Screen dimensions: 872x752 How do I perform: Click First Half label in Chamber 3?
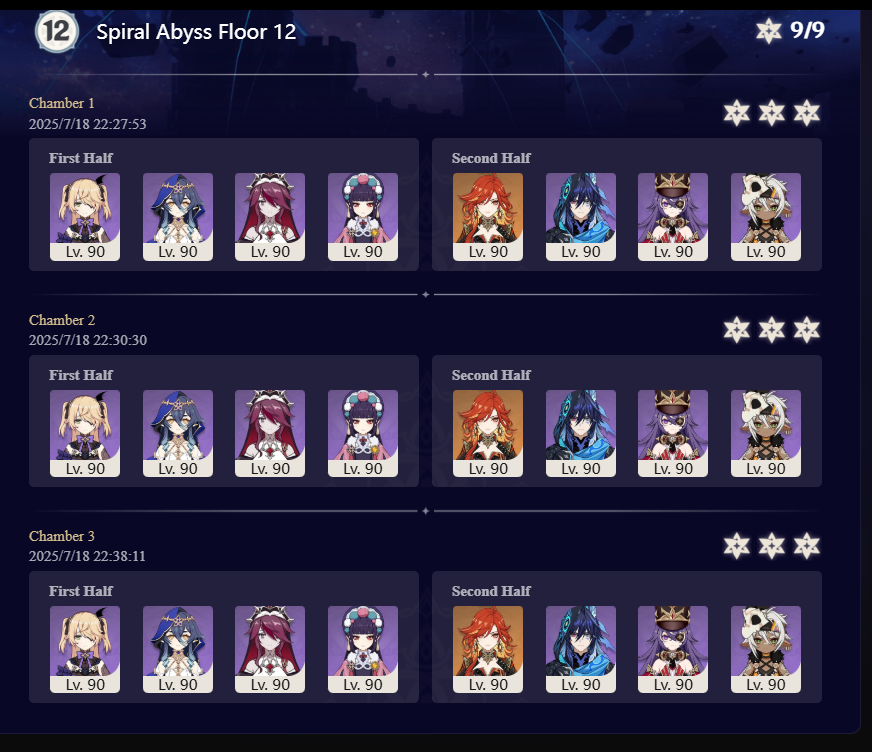[x=81, y=591]
